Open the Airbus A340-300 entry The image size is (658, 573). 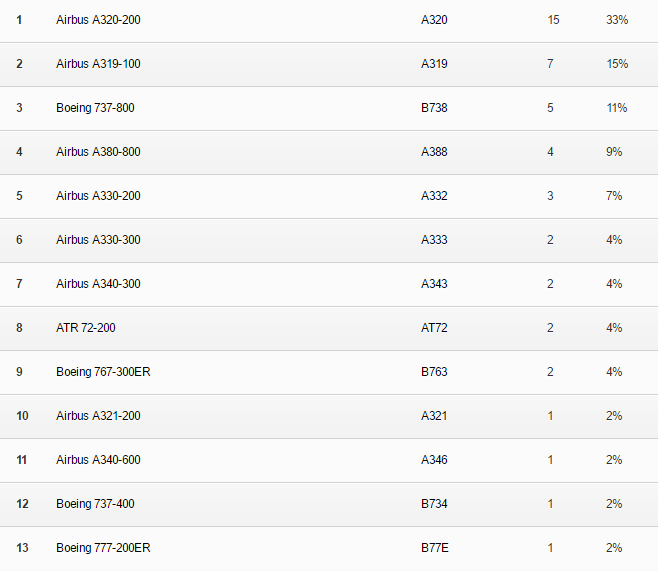click(x=98, y=284)
